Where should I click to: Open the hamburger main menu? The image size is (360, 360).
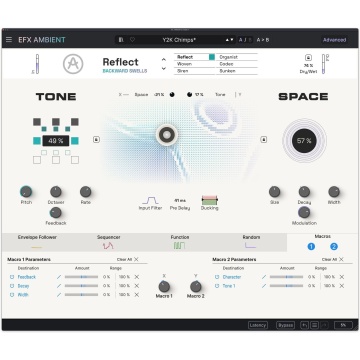click(9, 40)
